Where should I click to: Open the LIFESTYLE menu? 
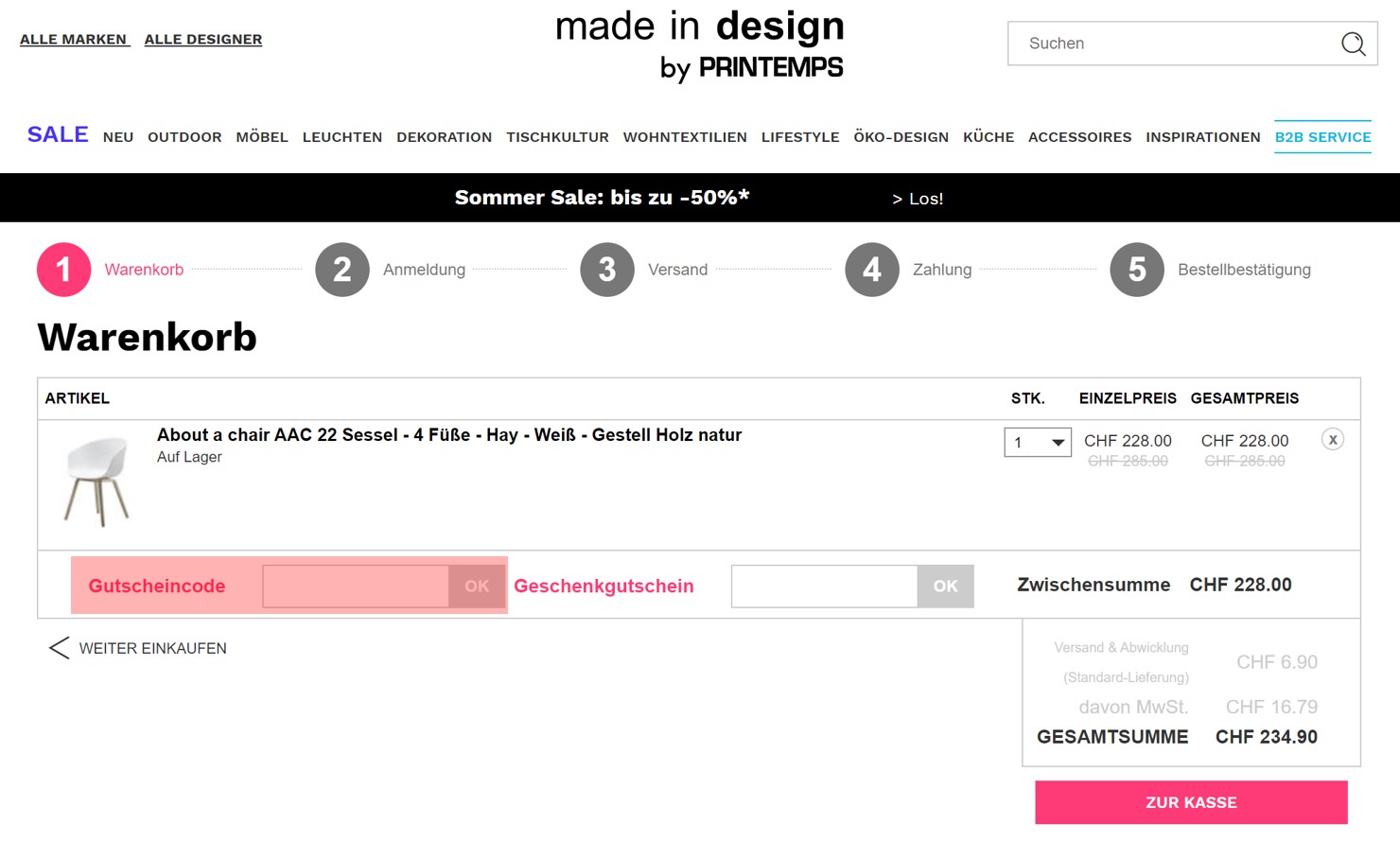[x=800, y=137]
